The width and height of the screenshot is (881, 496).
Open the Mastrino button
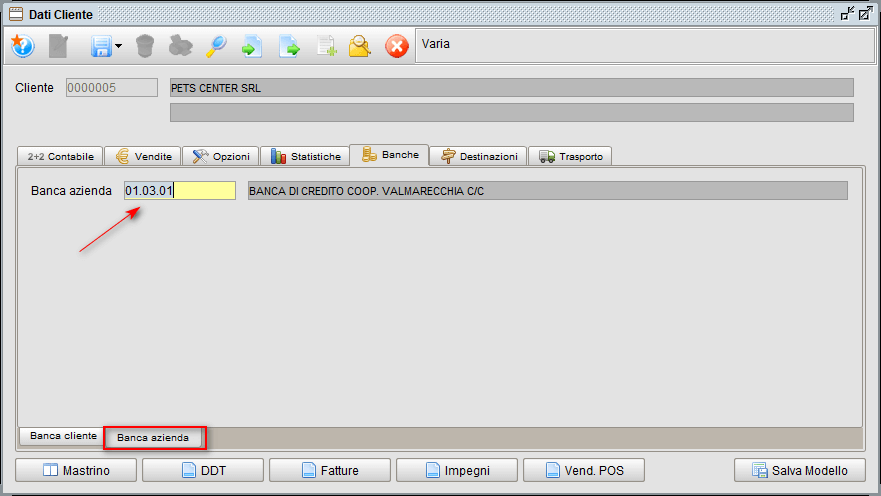pyautogui.click(x=76, y=470)
